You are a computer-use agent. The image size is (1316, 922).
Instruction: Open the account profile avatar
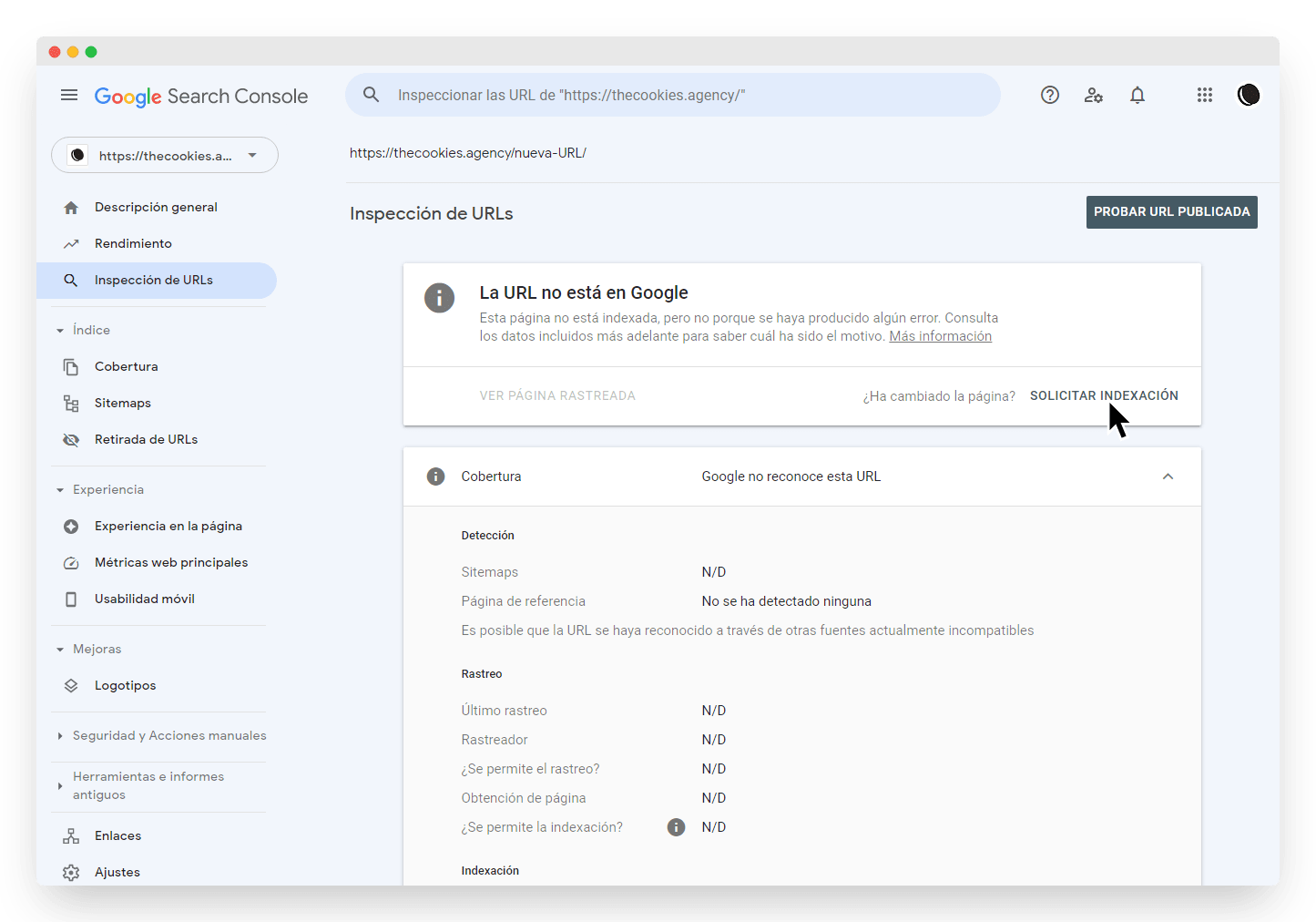coord(1249,95)
